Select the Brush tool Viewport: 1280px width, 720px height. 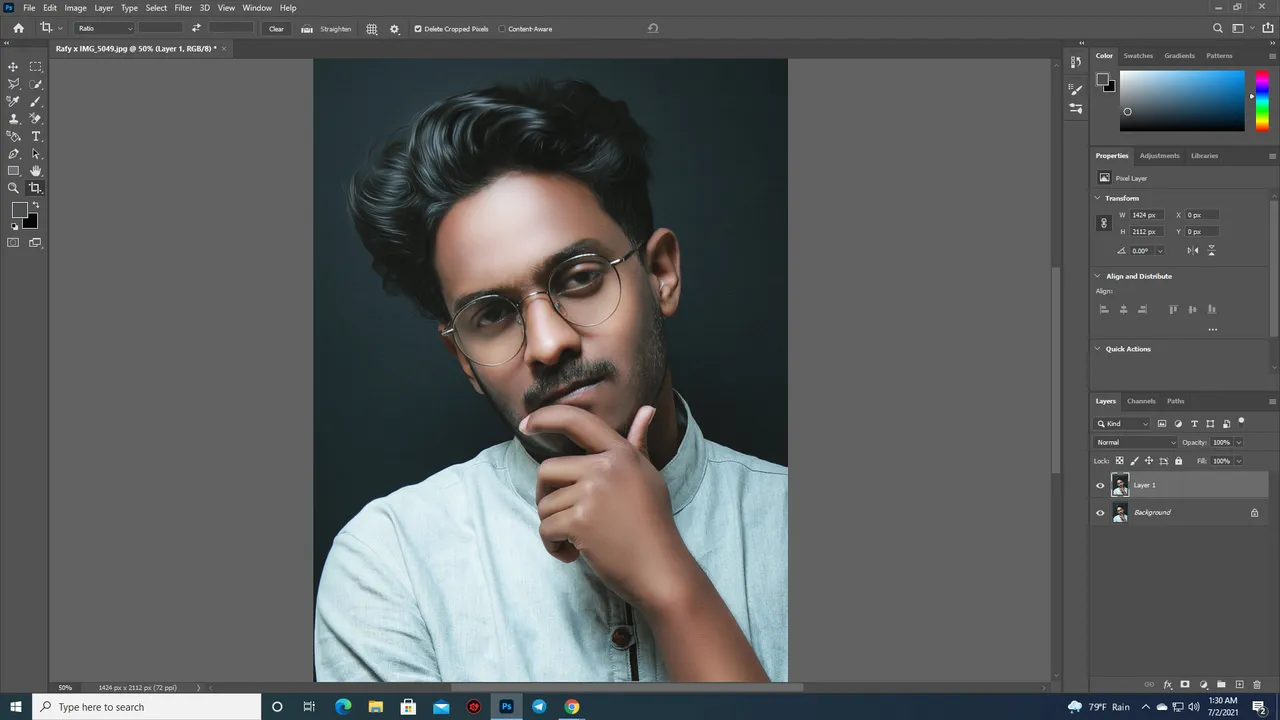click(x=36, y=101)
